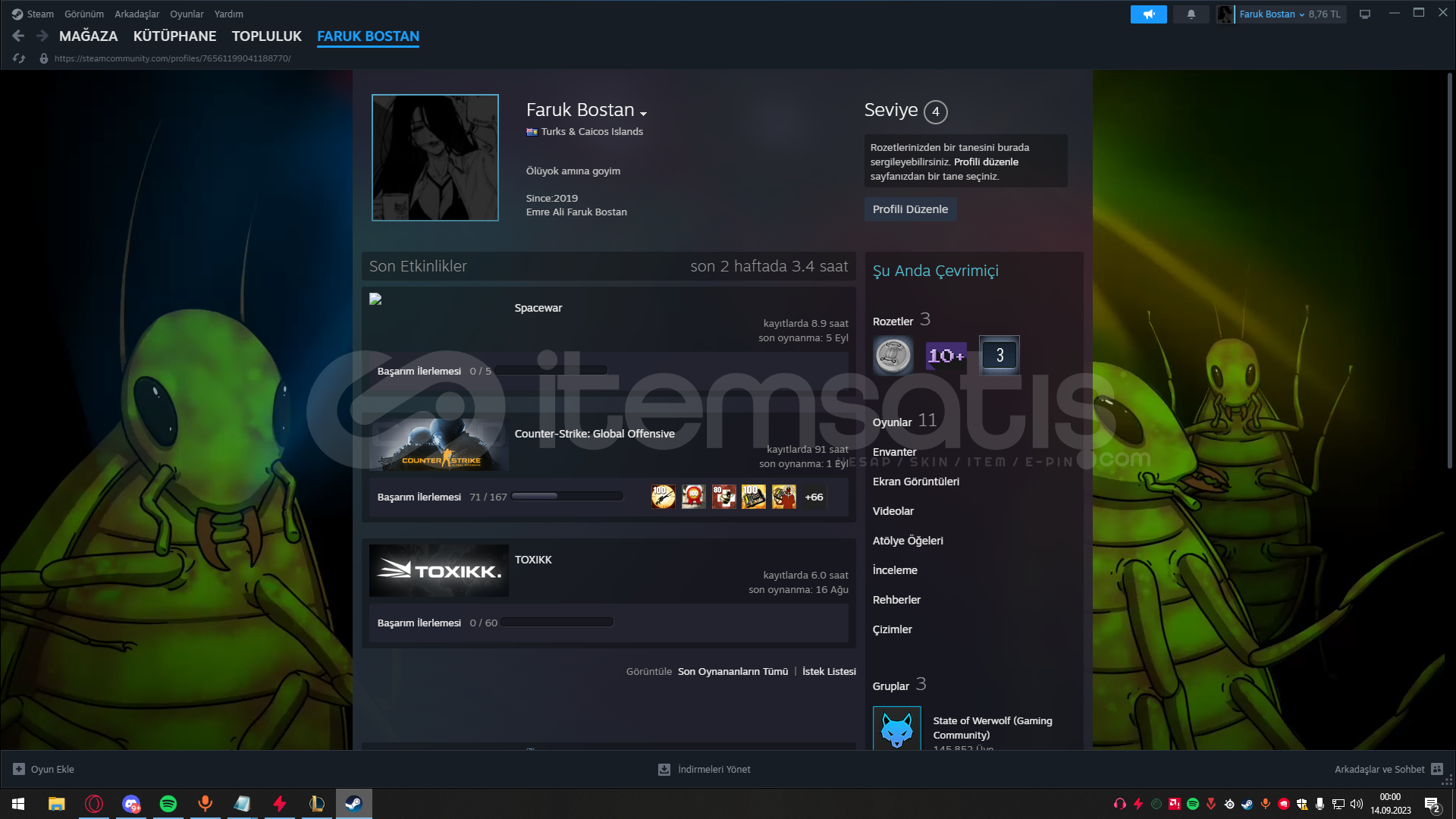Image resolution: width=1456 pixels, height=819 pixels.
Task: Click the +66 achievements counter
Action: point(814,497)
